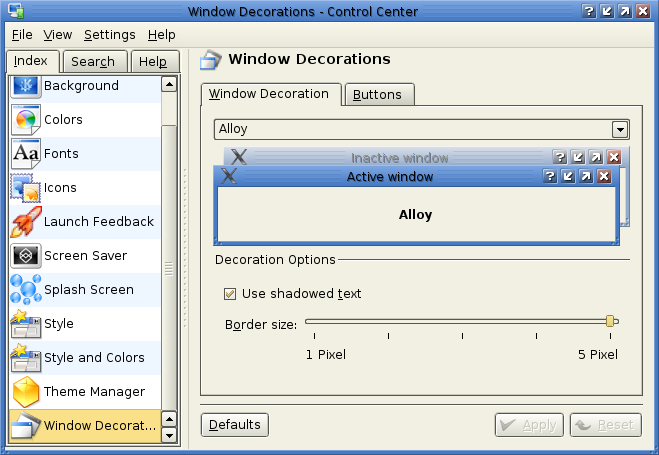Click help button in Active window preview
This screenshot has width=659, height=455.
[x=550, y=176]
